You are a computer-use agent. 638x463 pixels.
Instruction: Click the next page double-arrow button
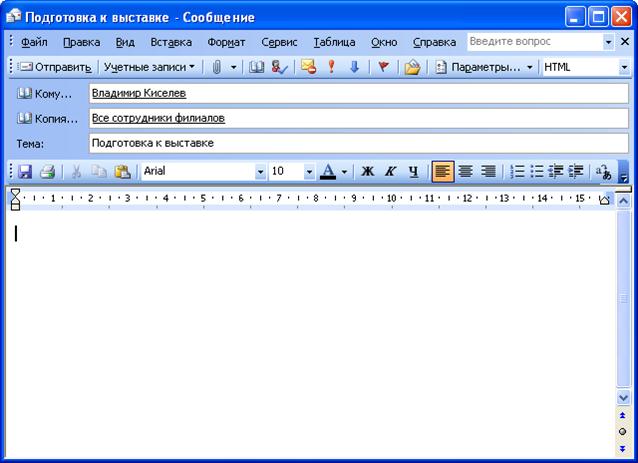pyautogui.click(x=623, y=448)
